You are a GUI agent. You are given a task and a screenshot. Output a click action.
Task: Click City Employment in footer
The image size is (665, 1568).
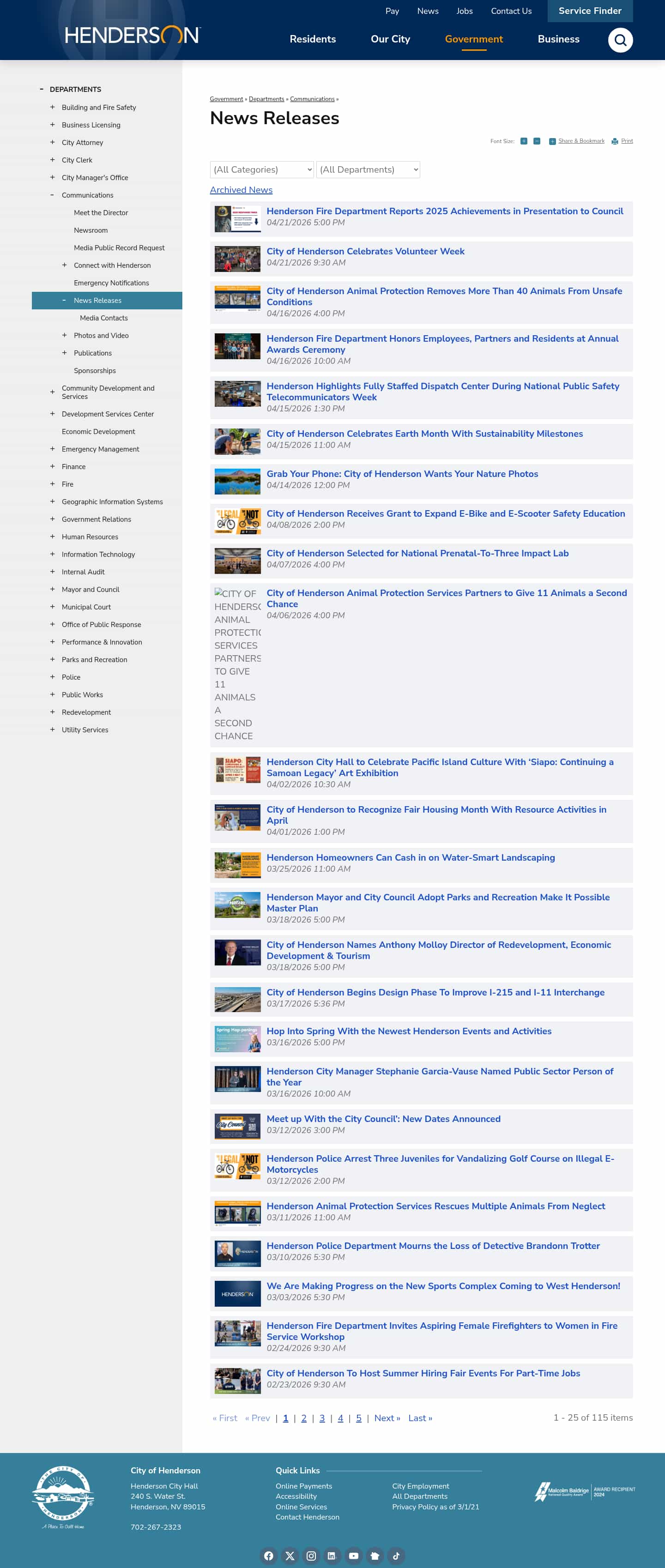point(420,1486)
